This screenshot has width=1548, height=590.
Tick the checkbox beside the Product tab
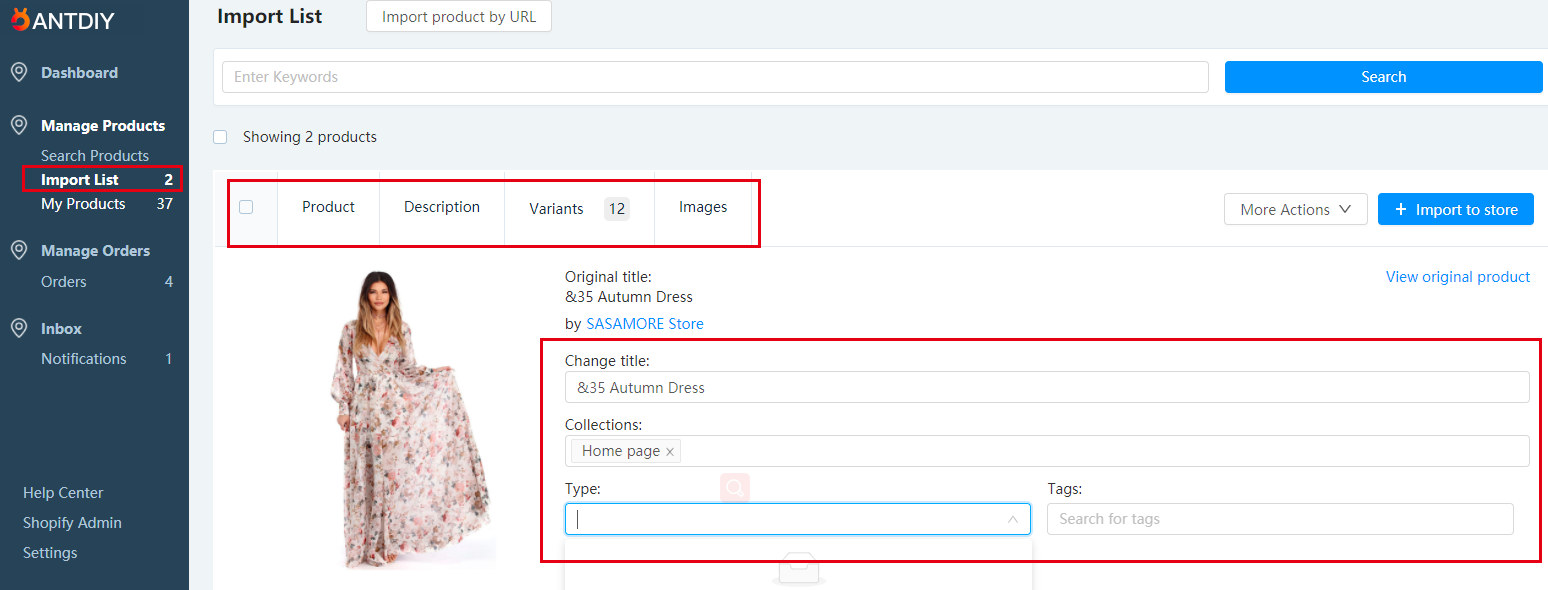[x=246, y=207]
